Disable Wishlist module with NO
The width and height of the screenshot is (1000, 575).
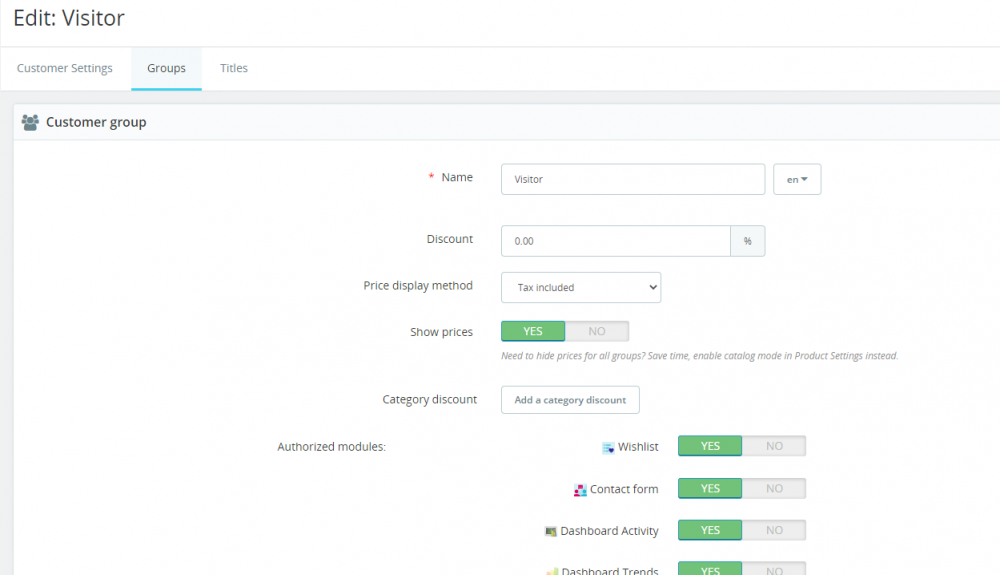774,446
